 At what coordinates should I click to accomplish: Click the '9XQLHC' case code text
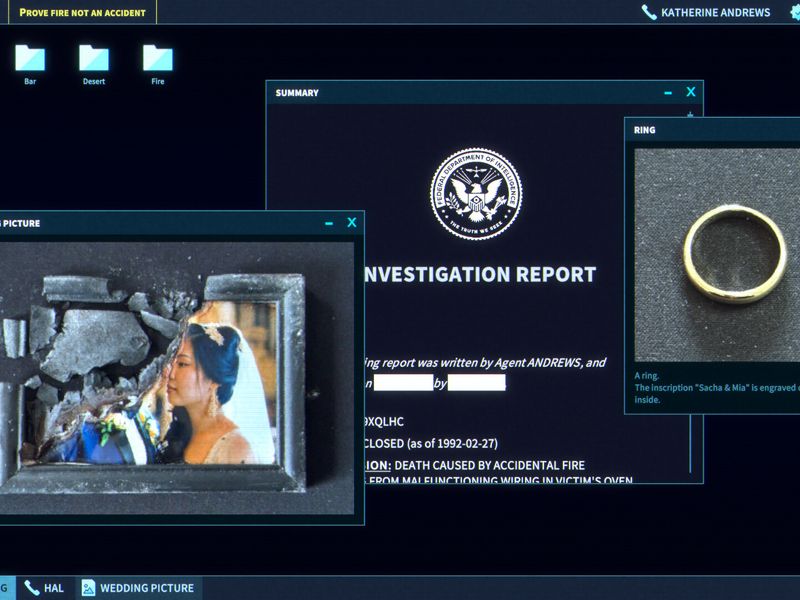click(384, 421)
